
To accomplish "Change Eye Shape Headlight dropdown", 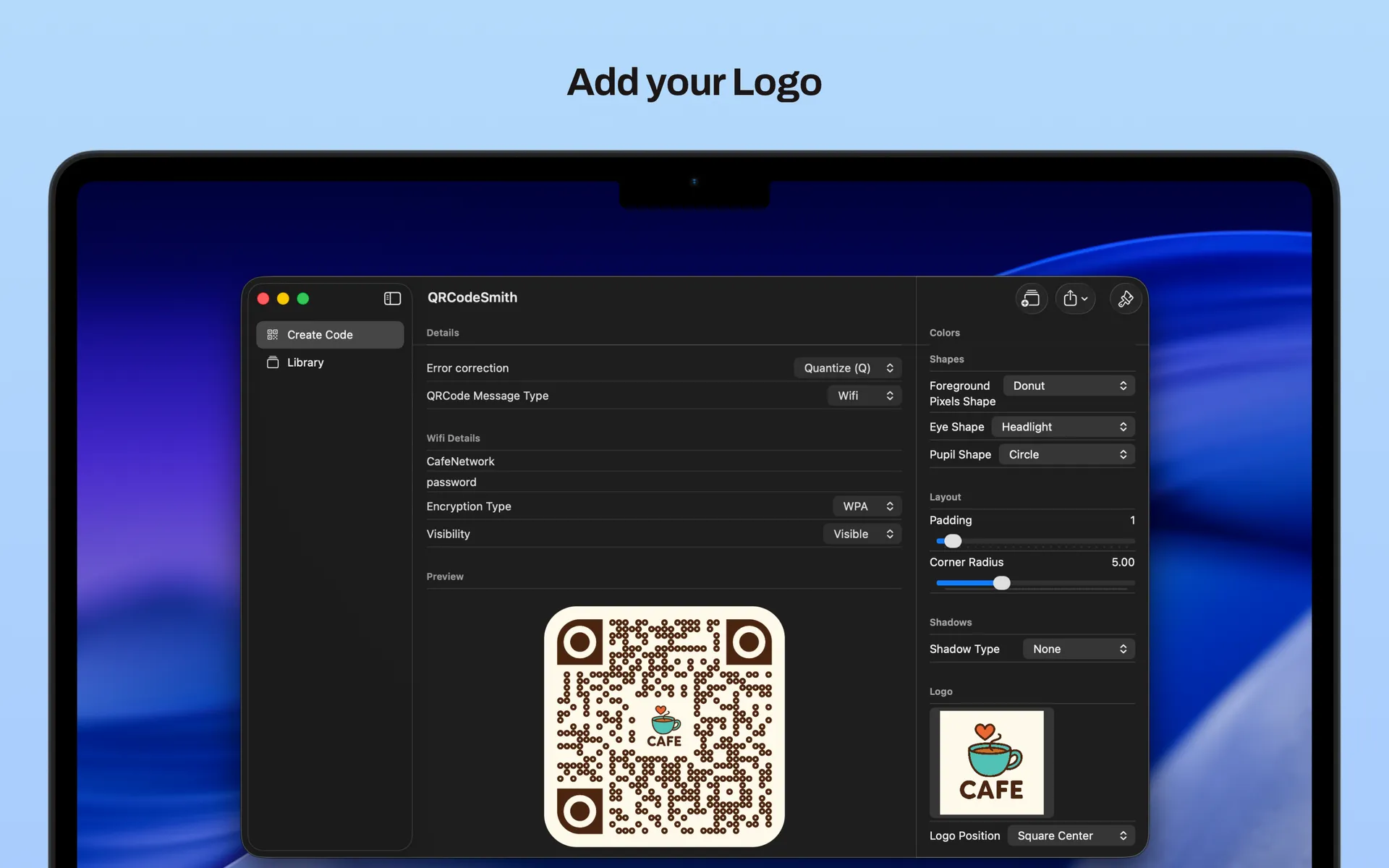I will pos(1063,427).
